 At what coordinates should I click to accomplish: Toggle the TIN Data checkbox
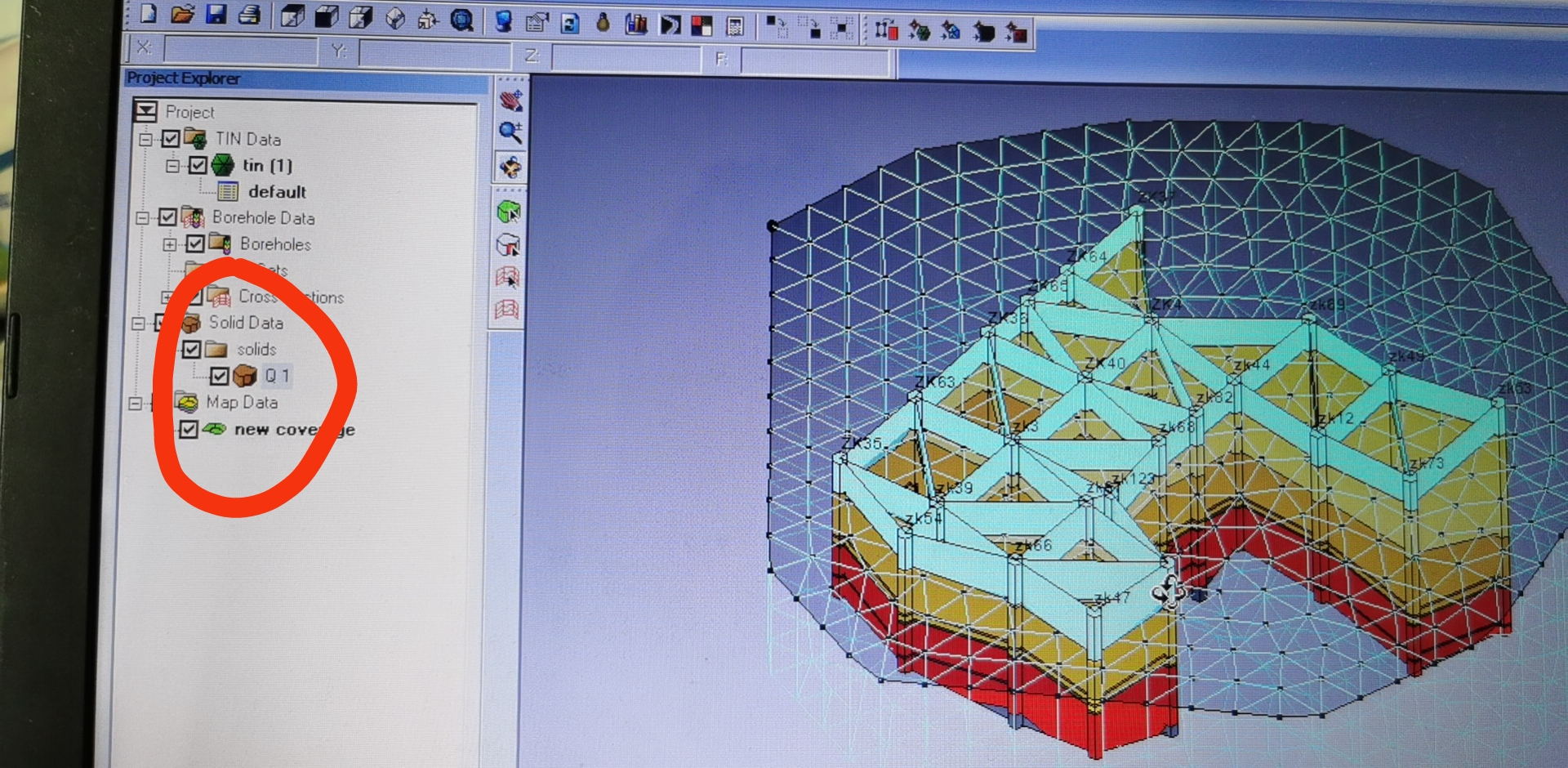coord(171,139)
